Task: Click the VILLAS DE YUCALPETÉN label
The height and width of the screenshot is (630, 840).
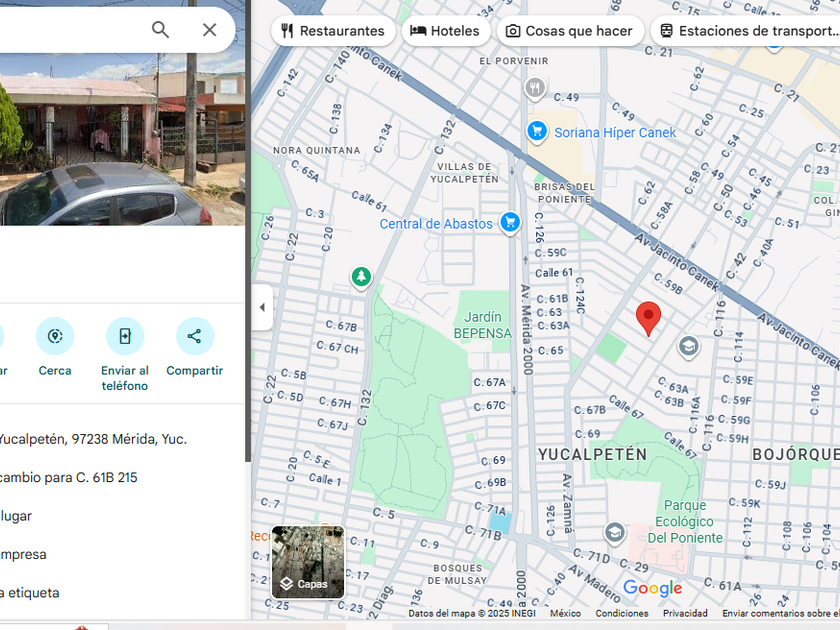Action: [x=464, y=173]
